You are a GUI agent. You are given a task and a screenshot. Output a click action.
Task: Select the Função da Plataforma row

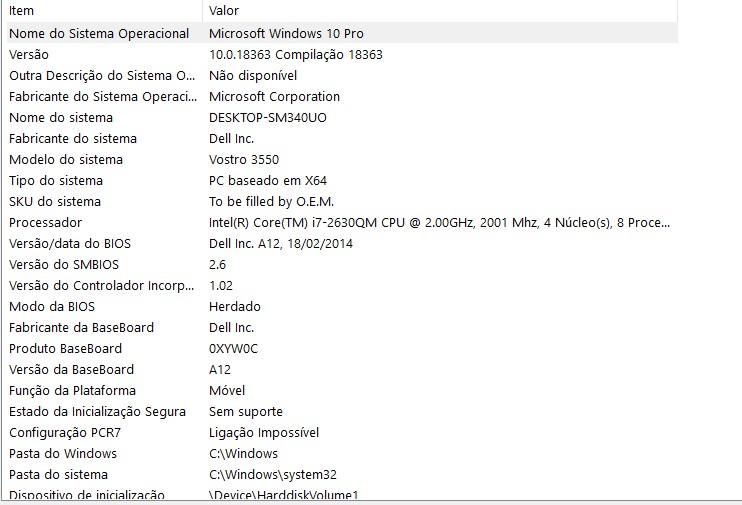click(x=342, y=390)
